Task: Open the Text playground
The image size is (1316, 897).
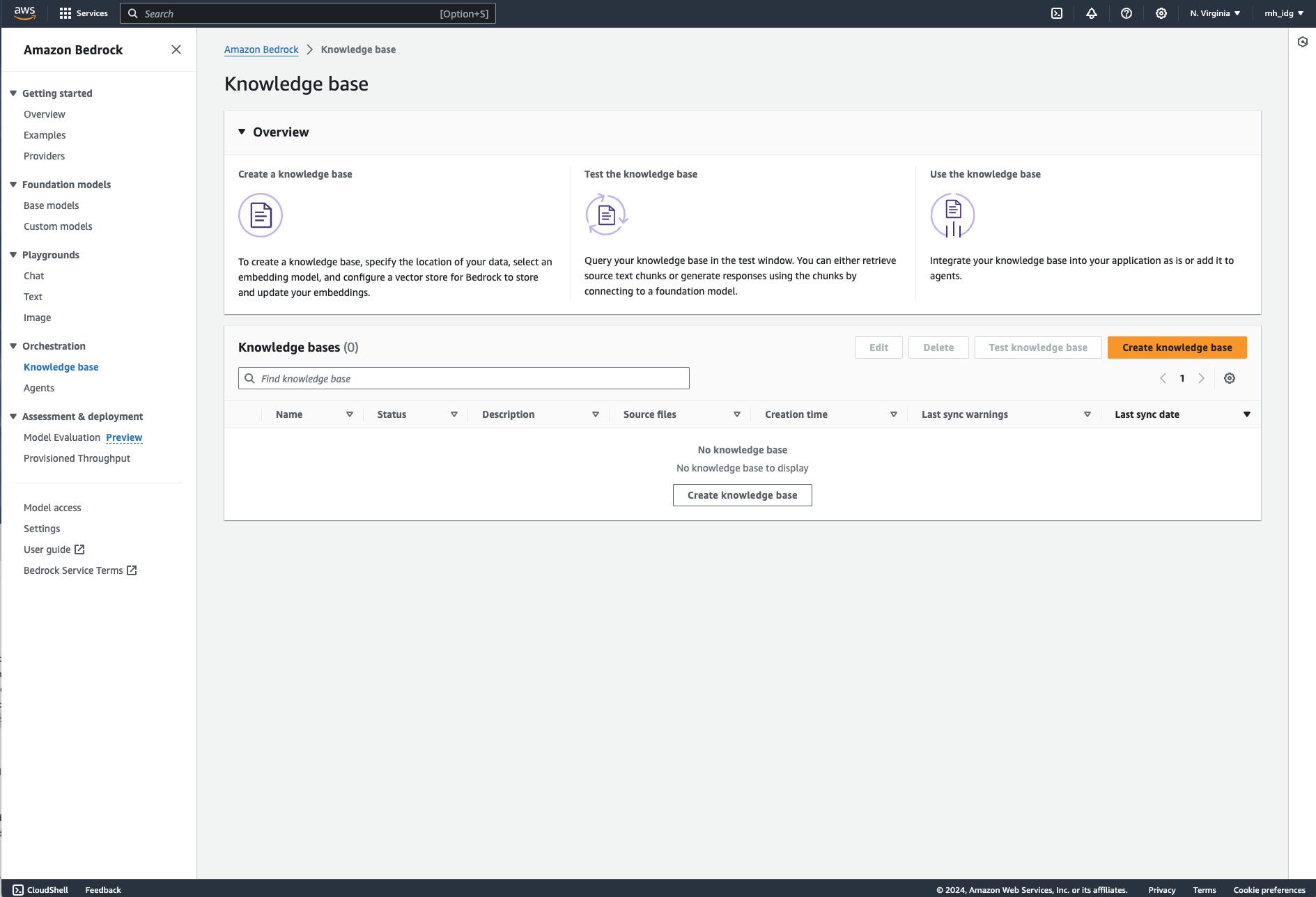Action: [x=33, y=297]
